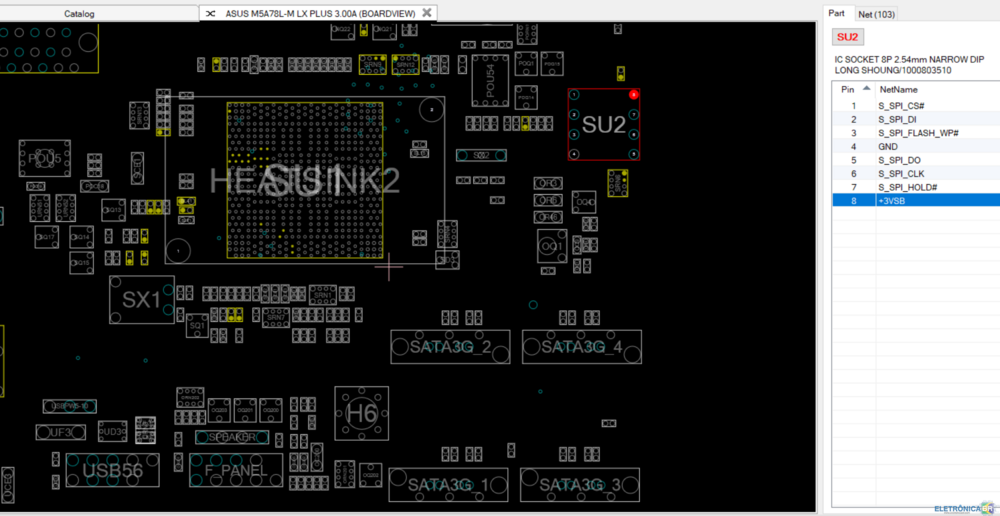Select the yellow SRN8 resistor network below SU2
The width and height of the screenshot is (1000, 516).
(618, 183)
